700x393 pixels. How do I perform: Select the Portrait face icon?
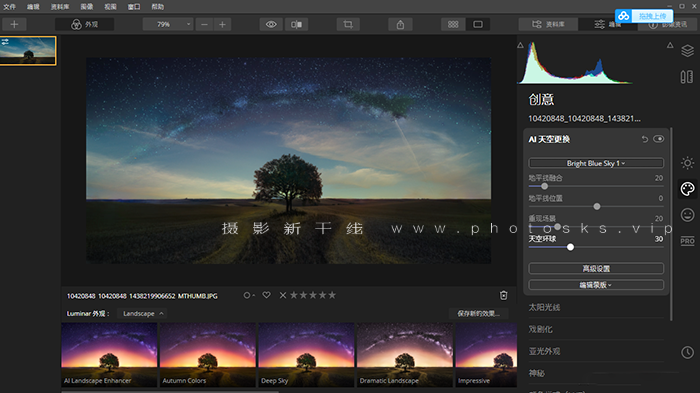point(688,215)
